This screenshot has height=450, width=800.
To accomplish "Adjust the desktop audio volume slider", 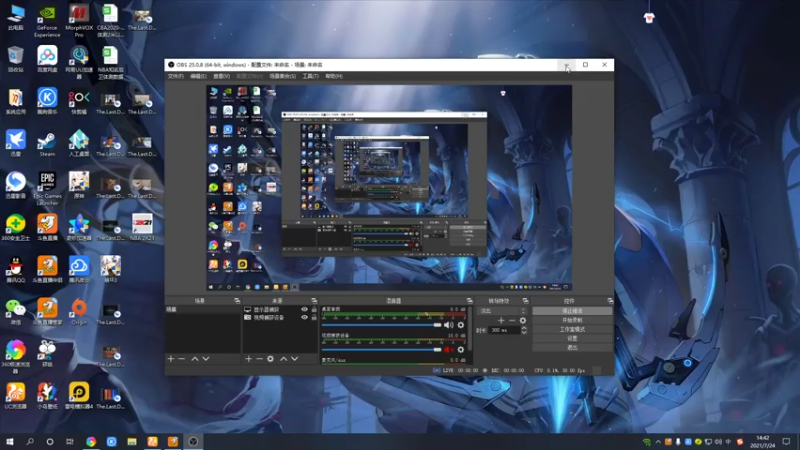I will [381, 325].
